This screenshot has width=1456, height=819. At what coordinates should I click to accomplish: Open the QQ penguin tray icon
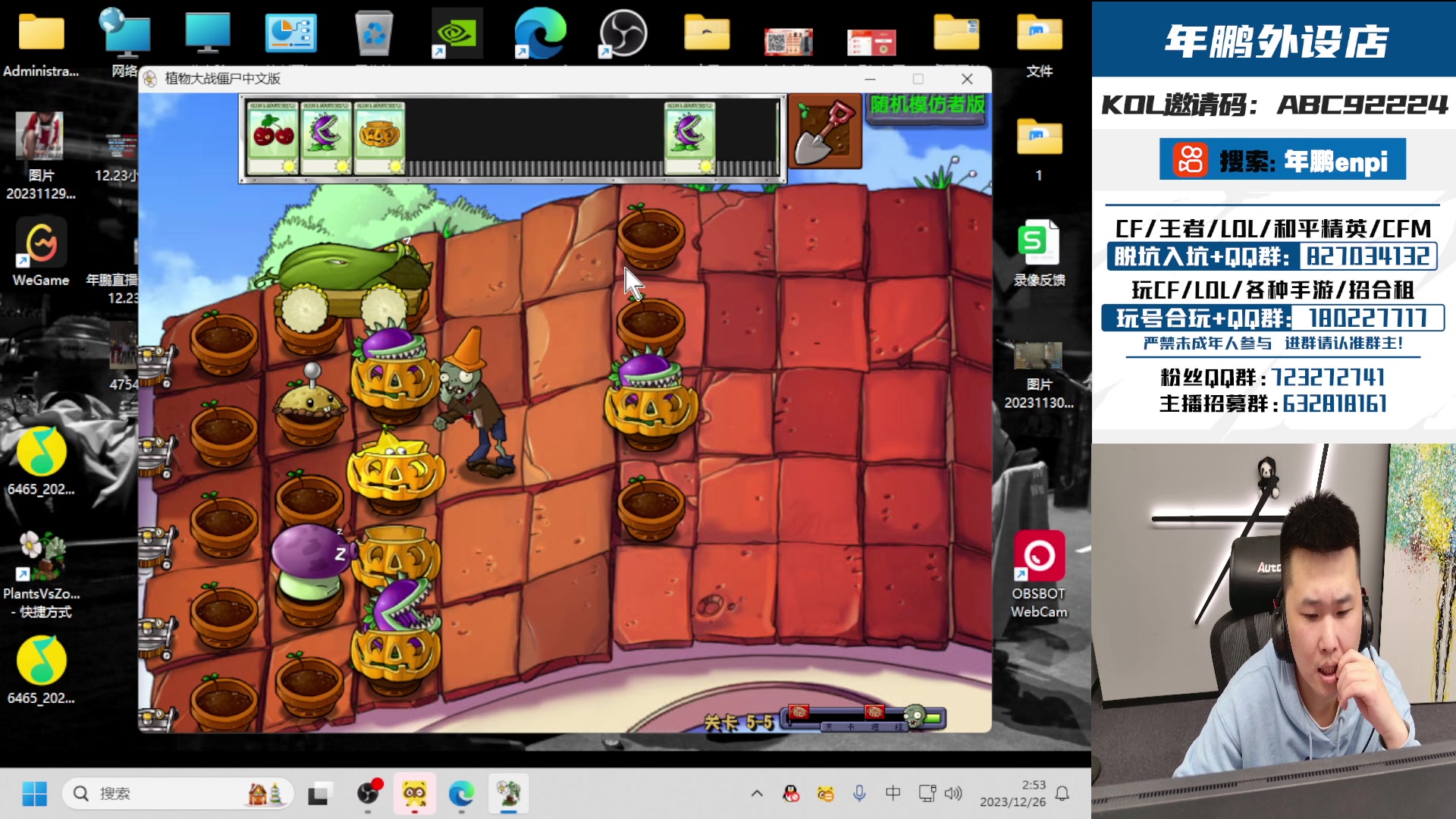791,793
